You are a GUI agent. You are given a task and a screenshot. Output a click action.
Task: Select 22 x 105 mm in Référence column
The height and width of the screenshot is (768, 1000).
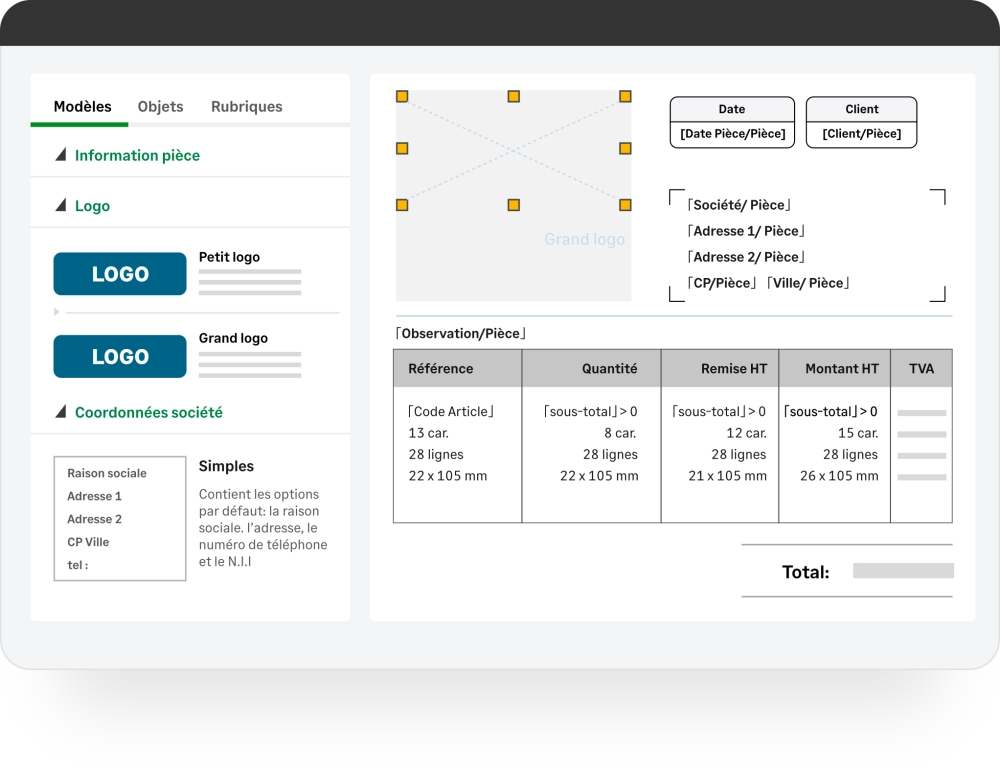pyautogui.click(x=448, y=476)
